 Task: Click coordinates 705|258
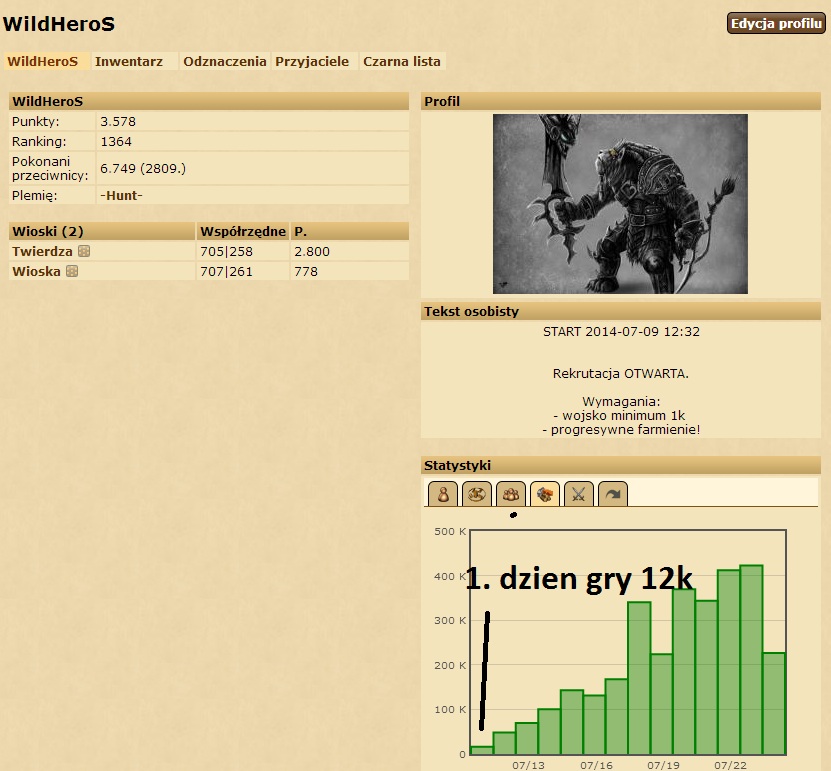tap(226, 251)
